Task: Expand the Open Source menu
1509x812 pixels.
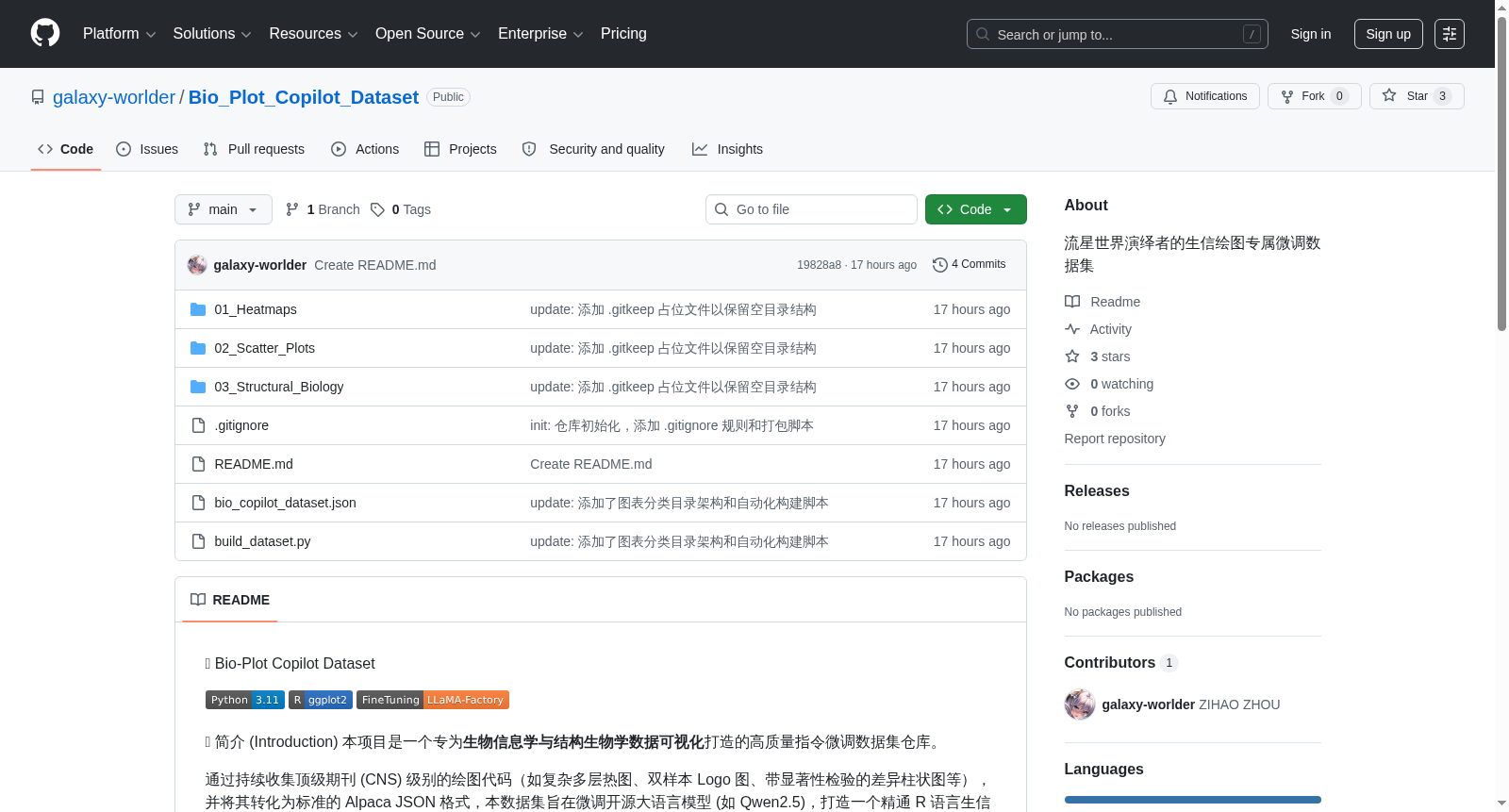Action: point(428,34)
